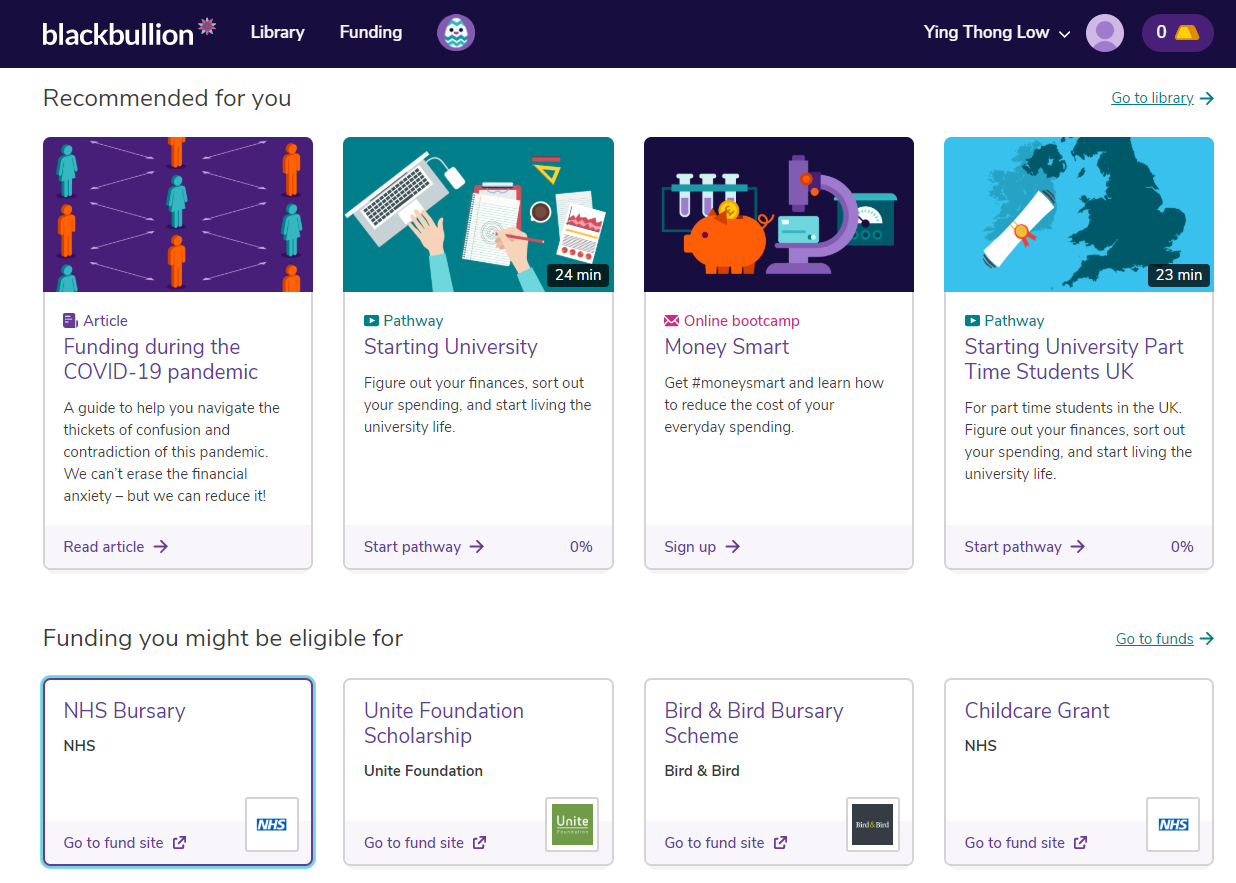The image size is (1236, 883).
Task: Click external link icon on Unite Foundation card
Action: [x=480, y=843]
